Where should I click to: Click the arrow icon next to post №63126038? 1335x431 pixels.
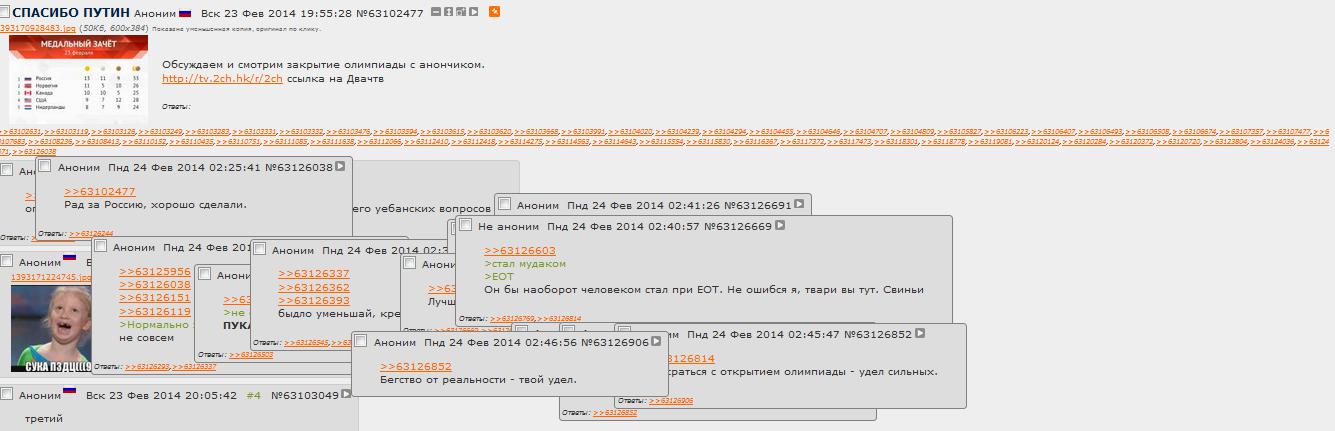tap(340, 167)
